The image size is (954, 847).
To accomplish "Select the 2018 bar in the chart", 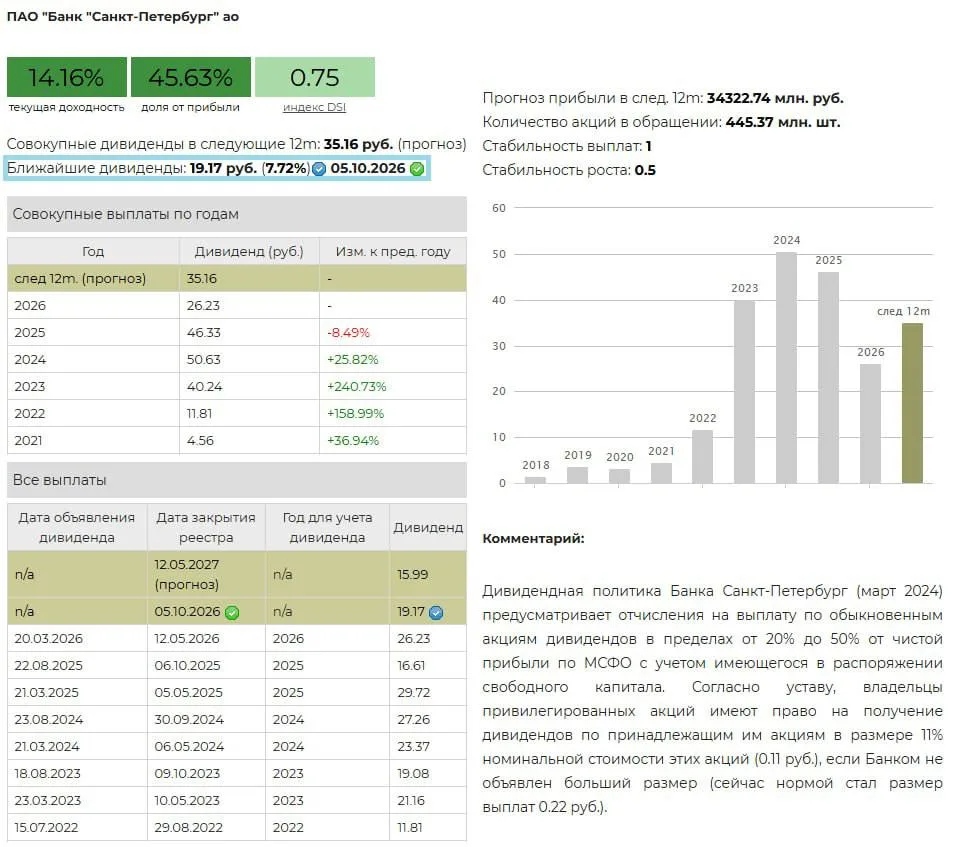I will tap(535, 480).
